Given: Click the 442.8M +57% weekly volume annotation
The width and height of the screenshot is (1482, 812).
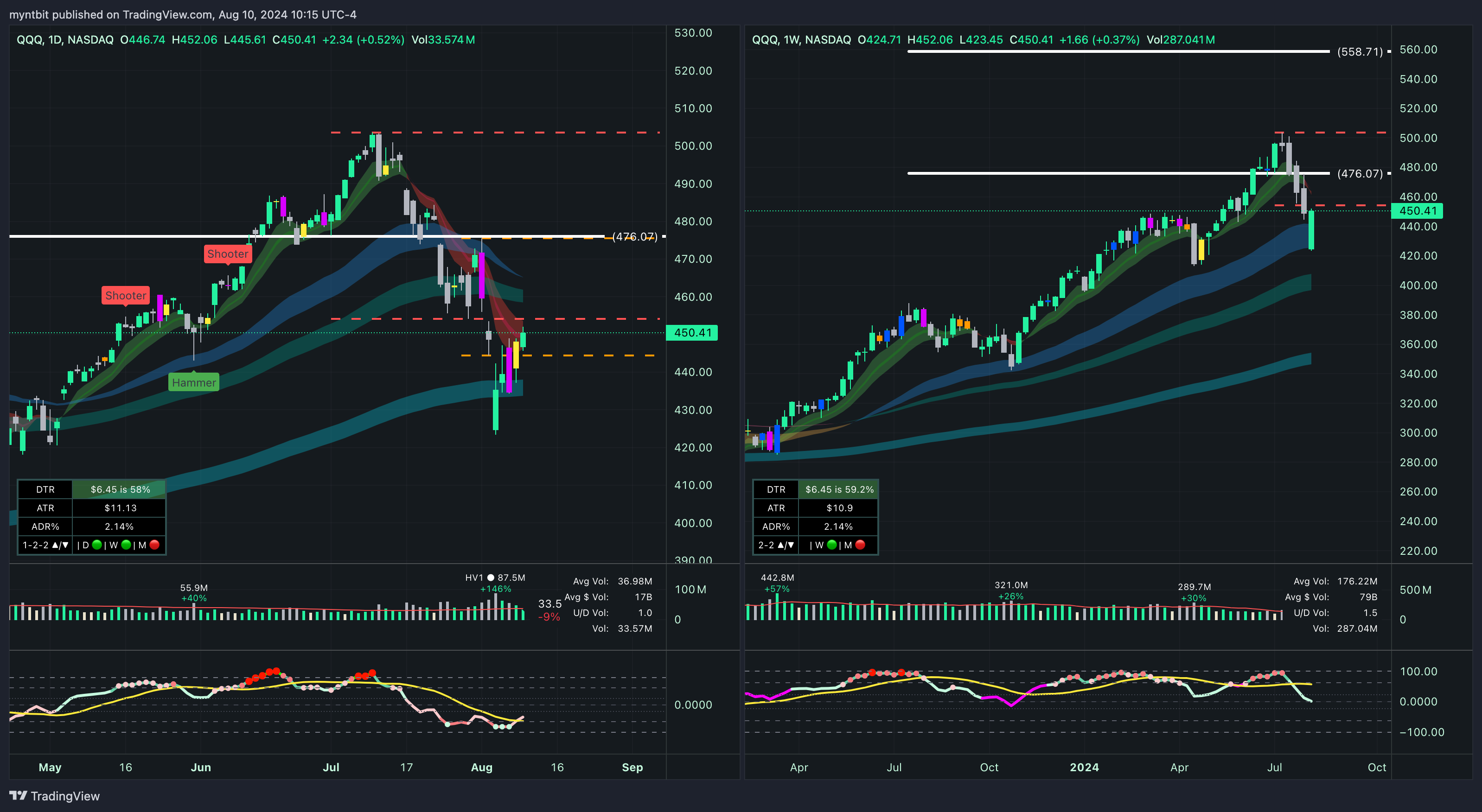Looking at the screenshot, I should pyautogui.click(x=777, y=583).
